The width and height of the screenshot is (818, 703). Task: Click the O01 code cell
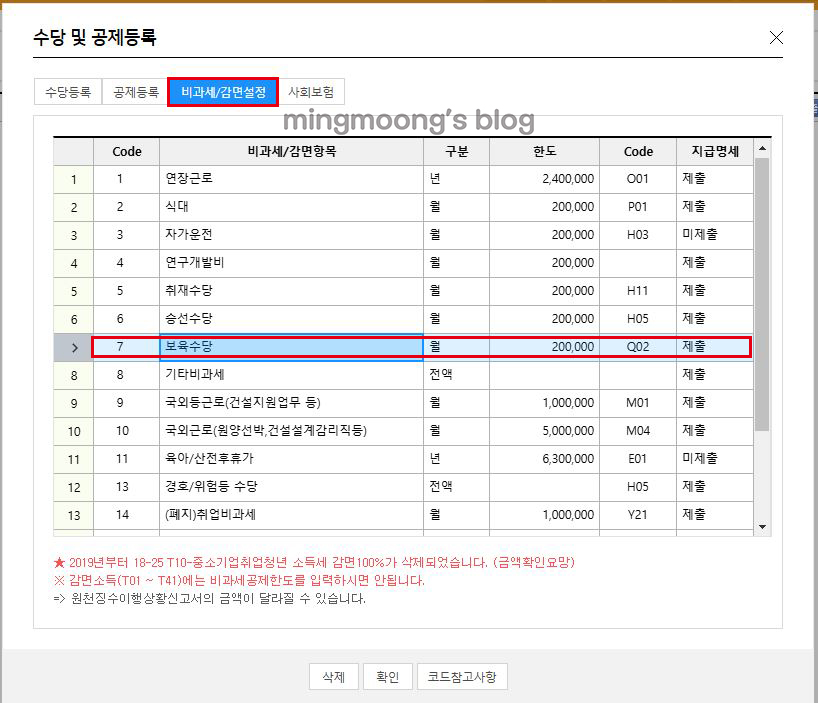pos(637,179)
